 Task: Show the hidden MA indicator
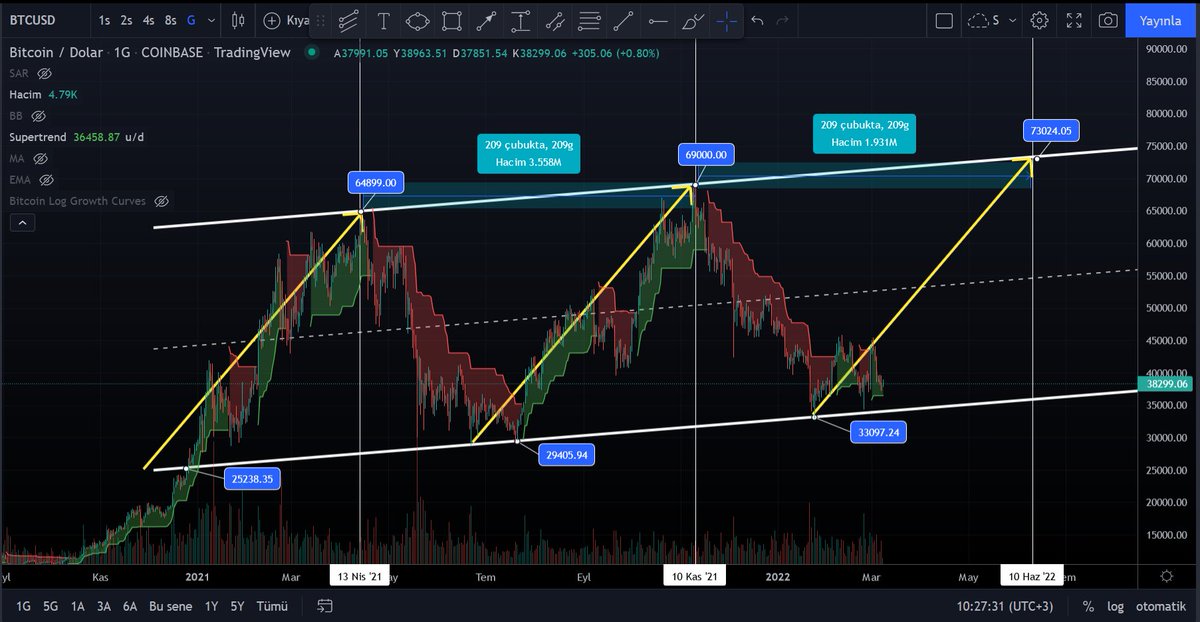(x=41, y=159)
